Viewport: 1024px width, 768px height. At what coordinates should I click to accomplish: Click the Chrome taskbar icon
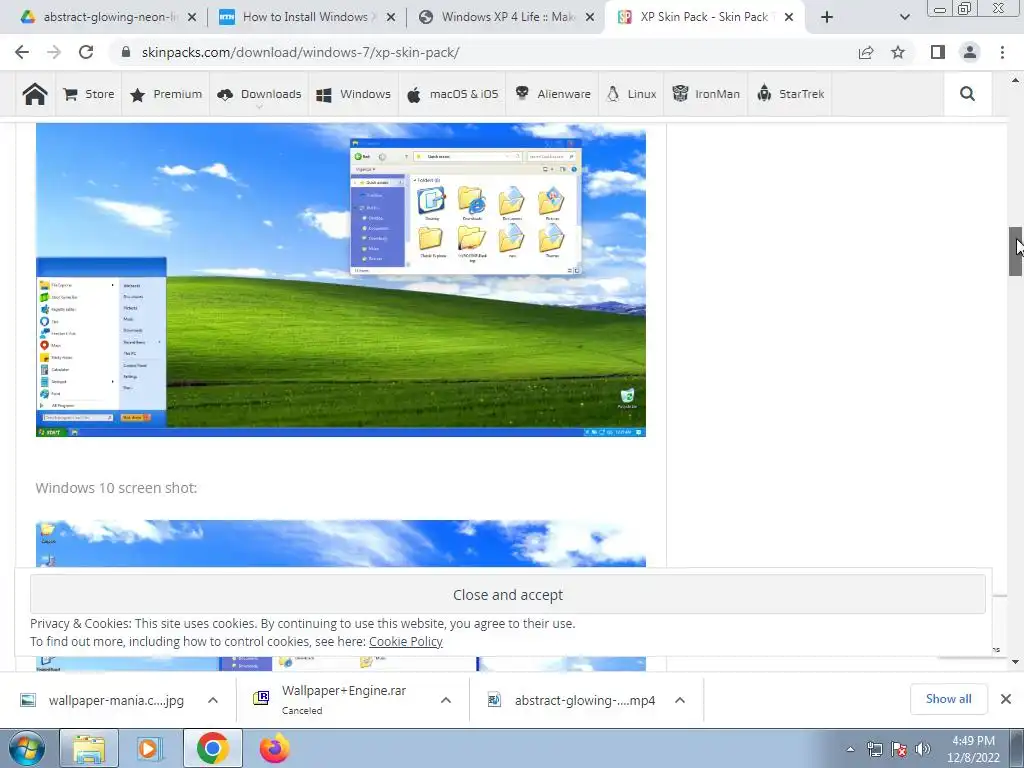[212, 748]
